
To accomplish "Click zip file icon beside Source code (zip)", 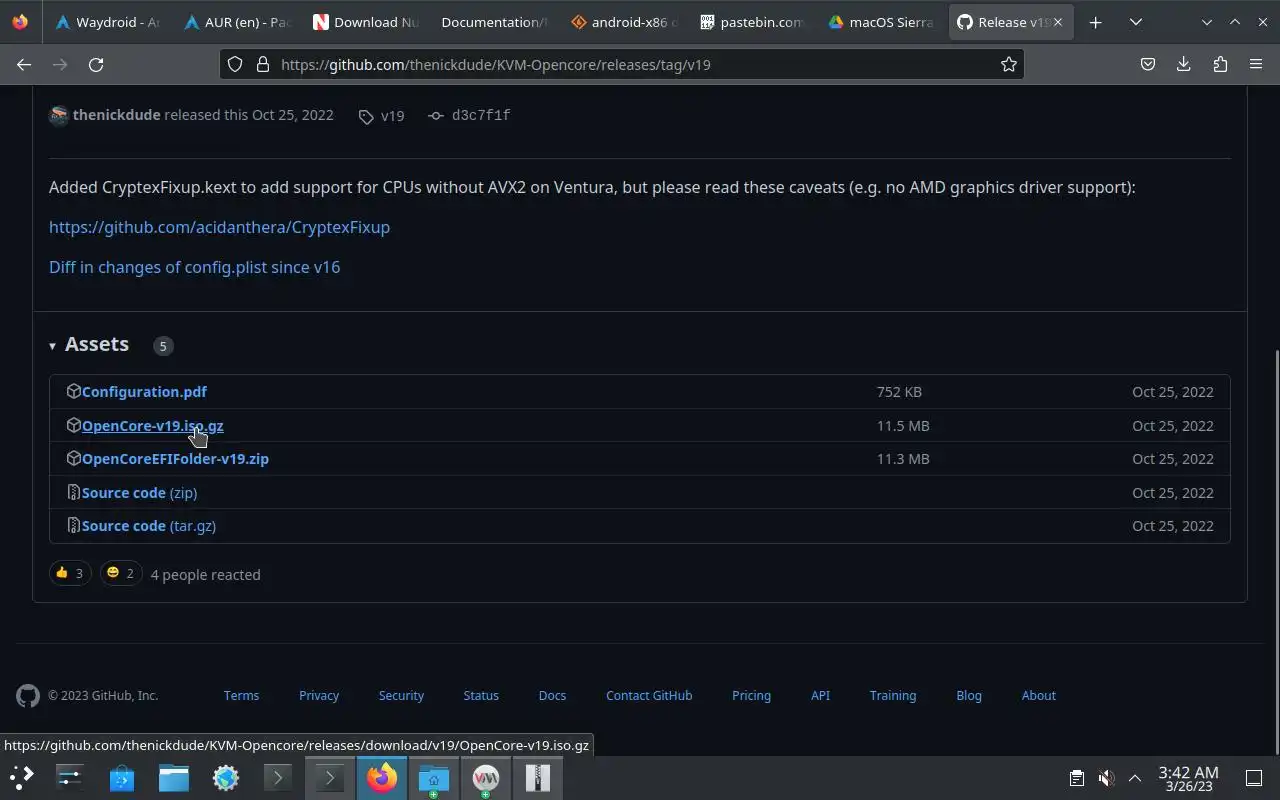I will point(73,492).
